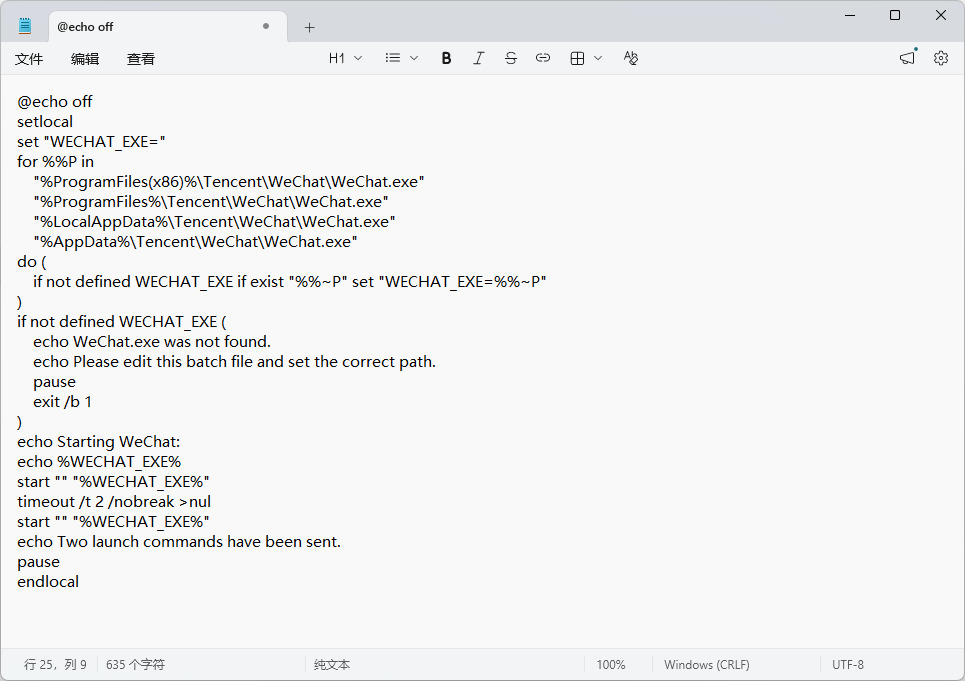Apply italic formatting

tap(478, 58)
